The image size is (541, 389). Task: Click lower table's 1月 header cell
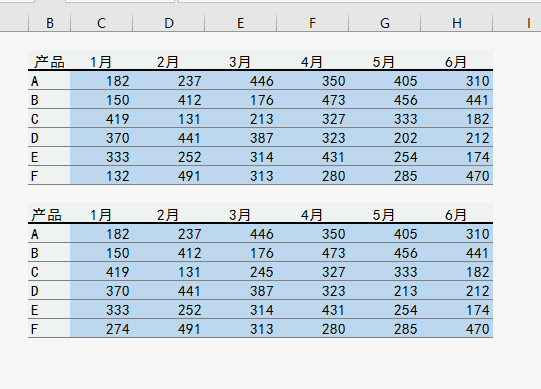click(x=101, y=214)
